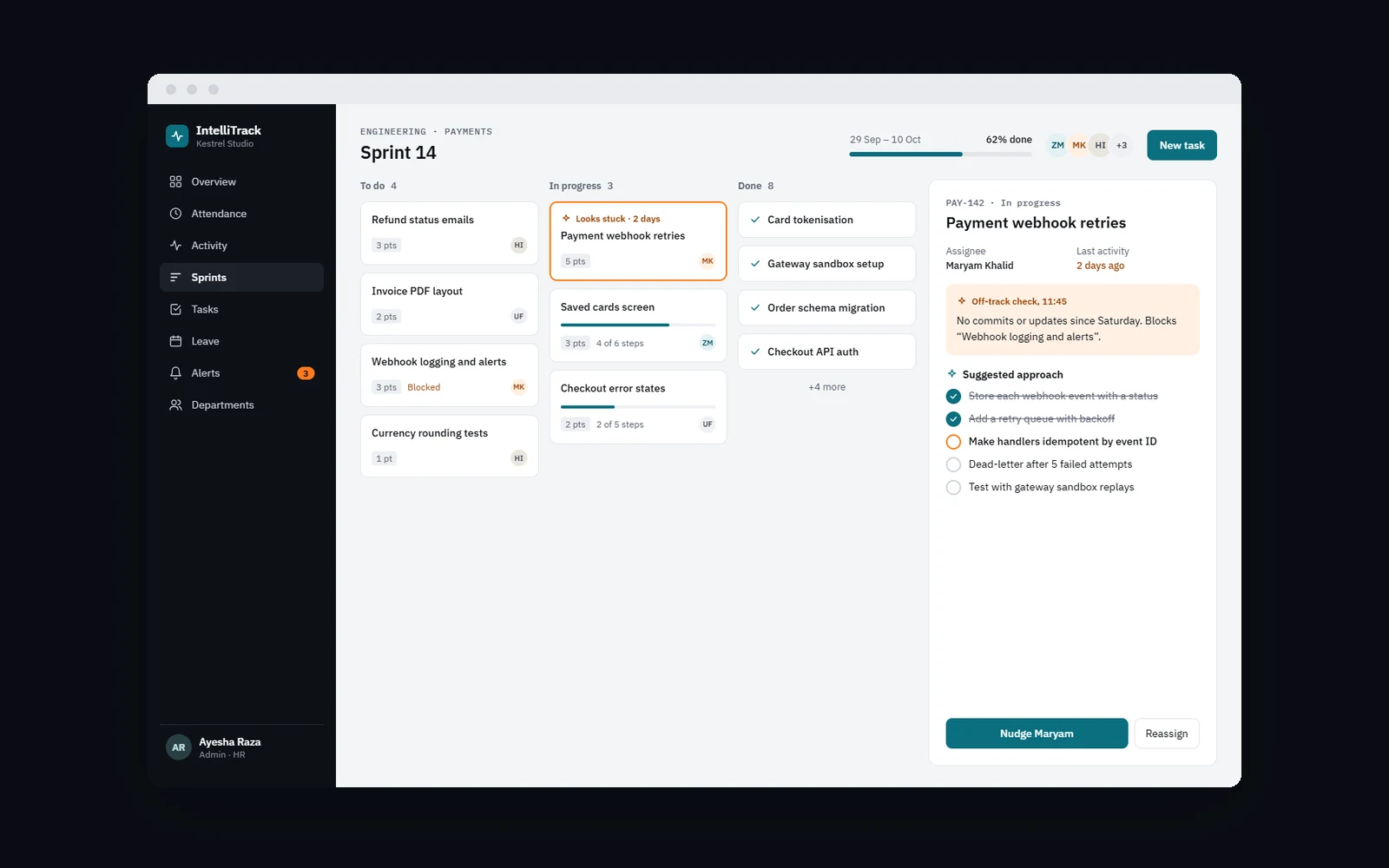1389x868 pixels.
Task: Open the Gateway sandbox setup card
Action: tap(826, 264)
